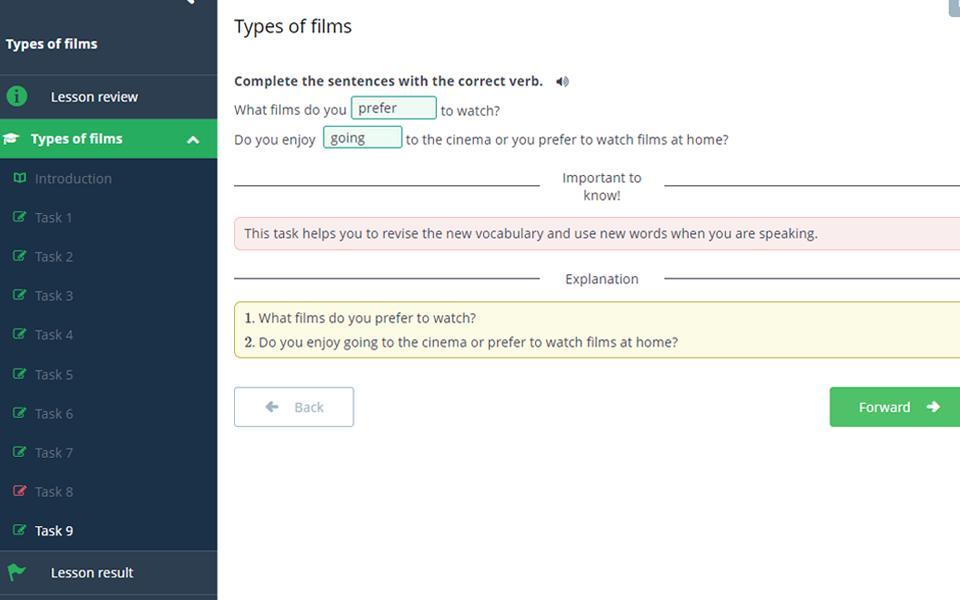Click the Introduction book icon
Viewport: 960px width, 600px height.
19,178
